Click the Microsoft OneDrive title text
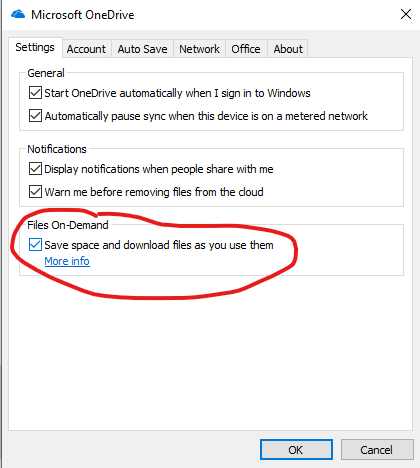Screen dimensions: 420x468 coord(83,15)
